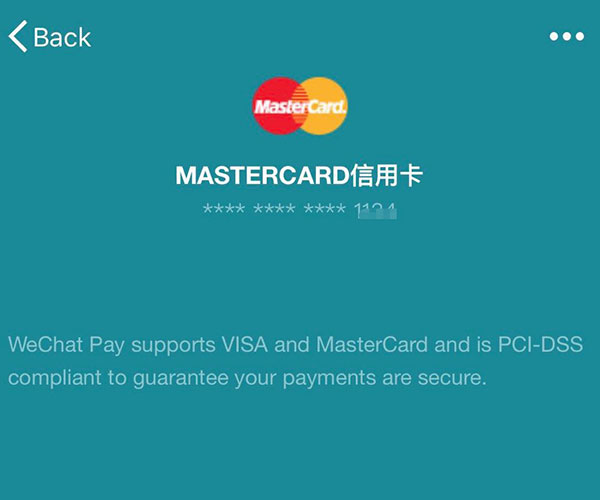The height and width of the screenshot is (500, 600).
Task: Click the 信用卡 Chinese characters in the title
Action: 387,176
